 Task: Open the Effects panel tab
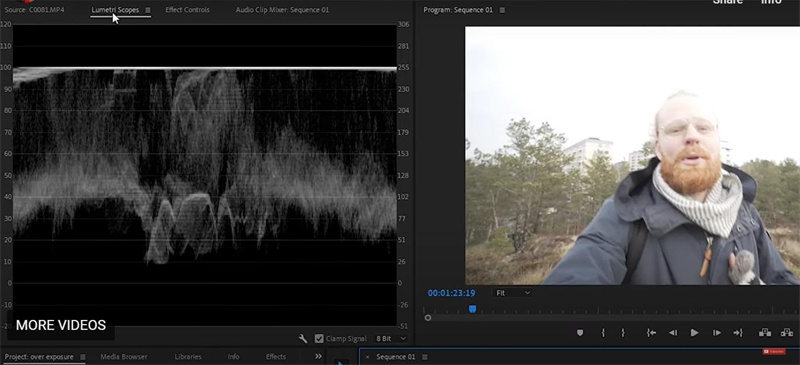click(276, 356)
